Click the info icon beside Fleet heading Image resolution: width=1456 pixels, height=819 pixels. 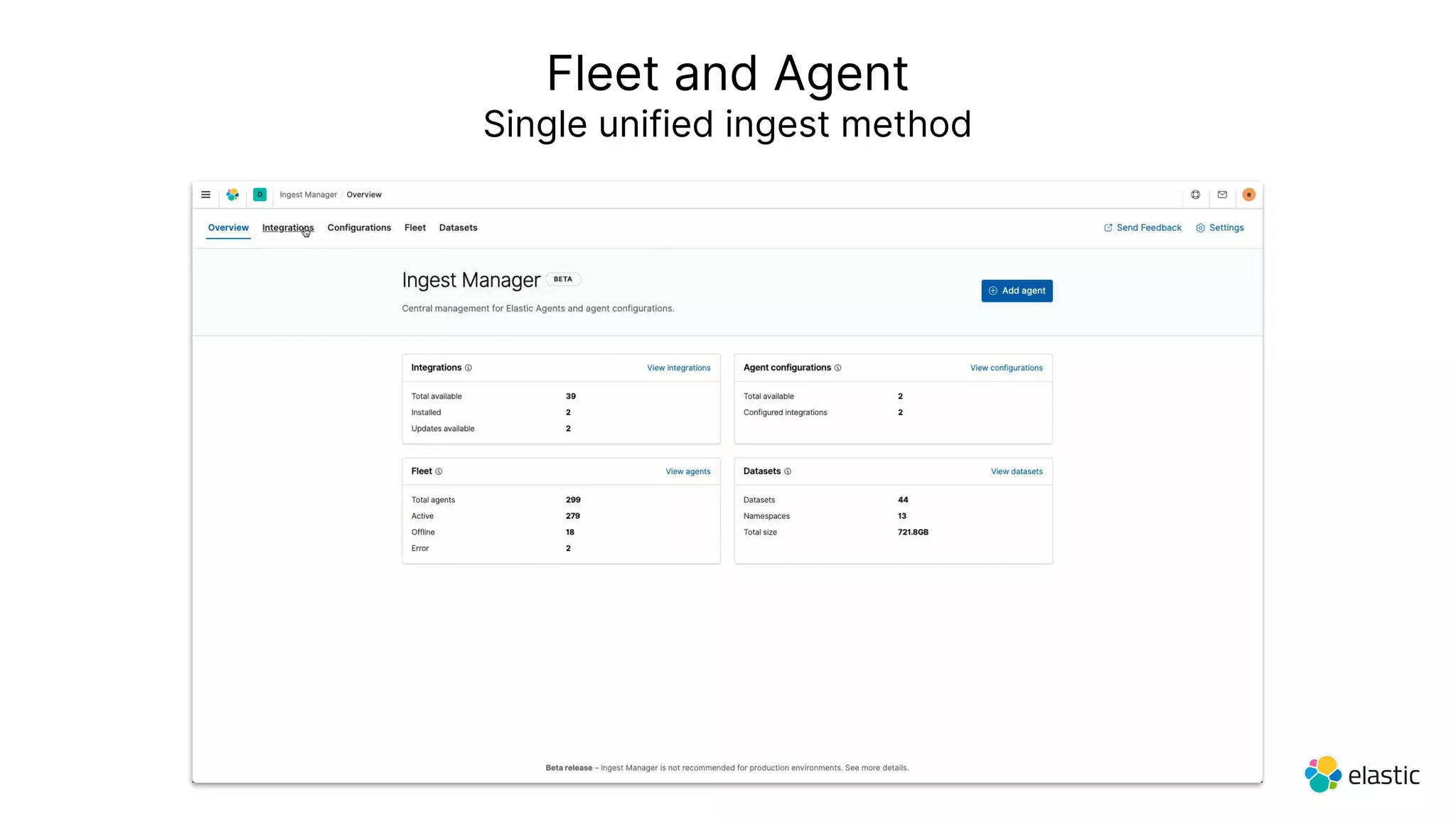pos(439,471)
